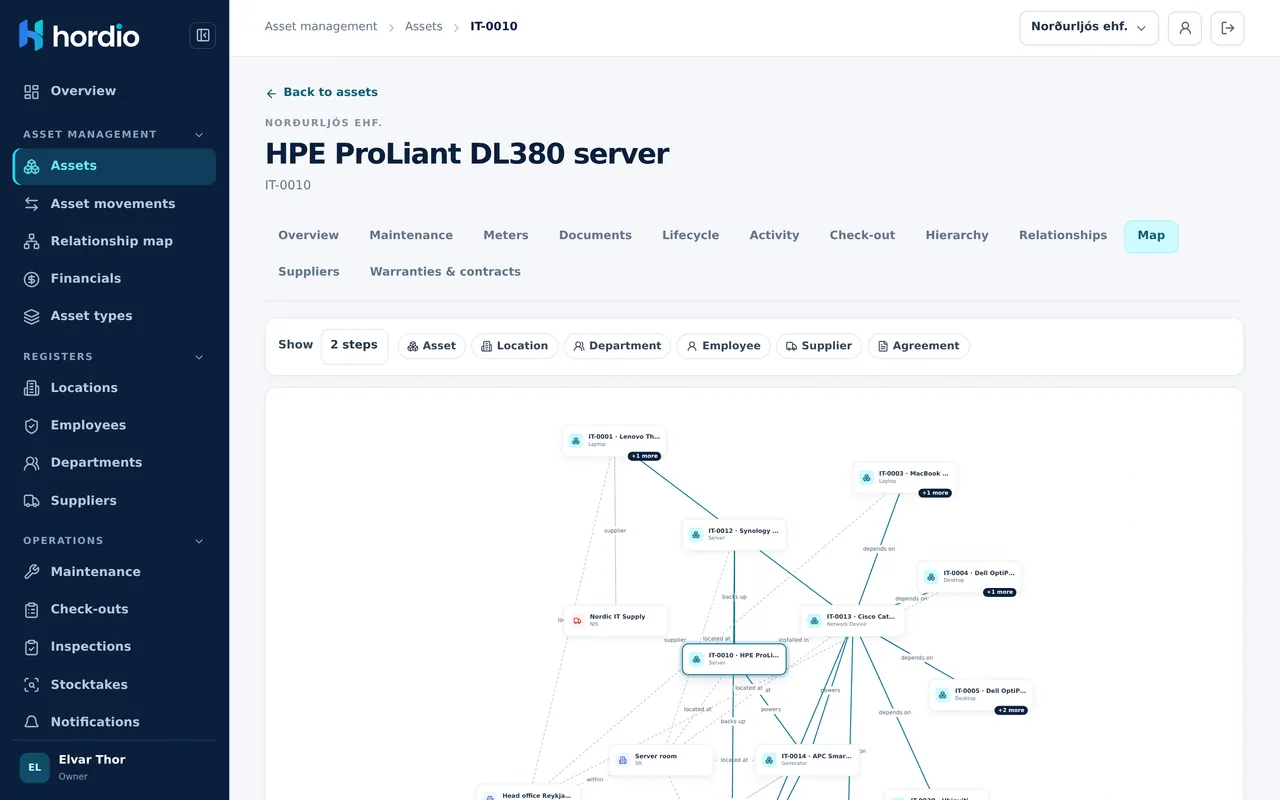Viewport: 1280px width, 800px height.
Task: Toggle the Supplier filter chip
Action: click(x=819, y=346)
